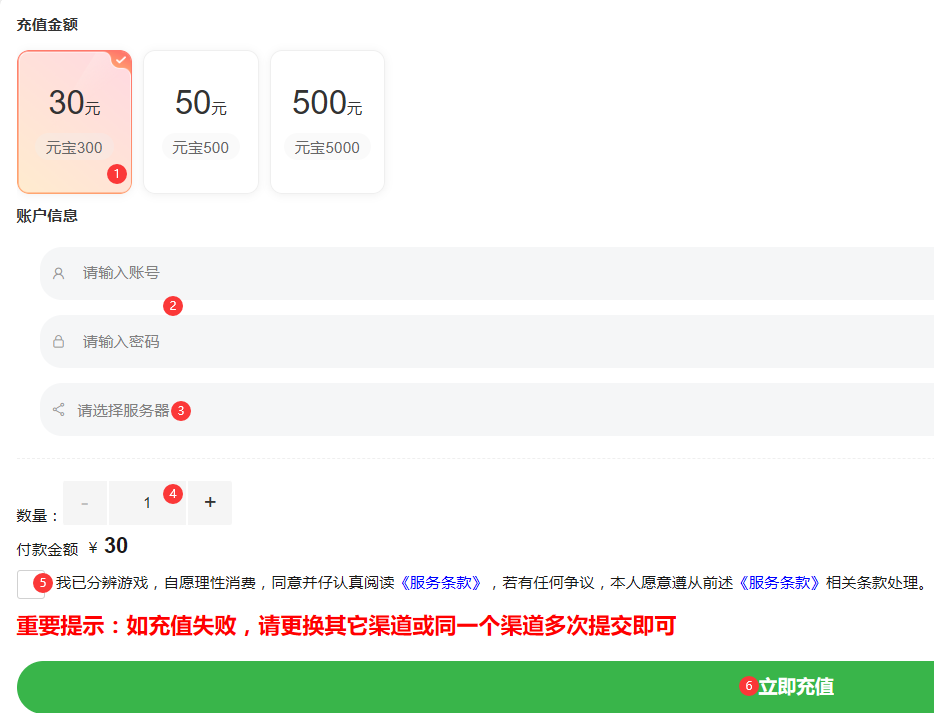Click the account input field 请输入账号

(487, 273)
